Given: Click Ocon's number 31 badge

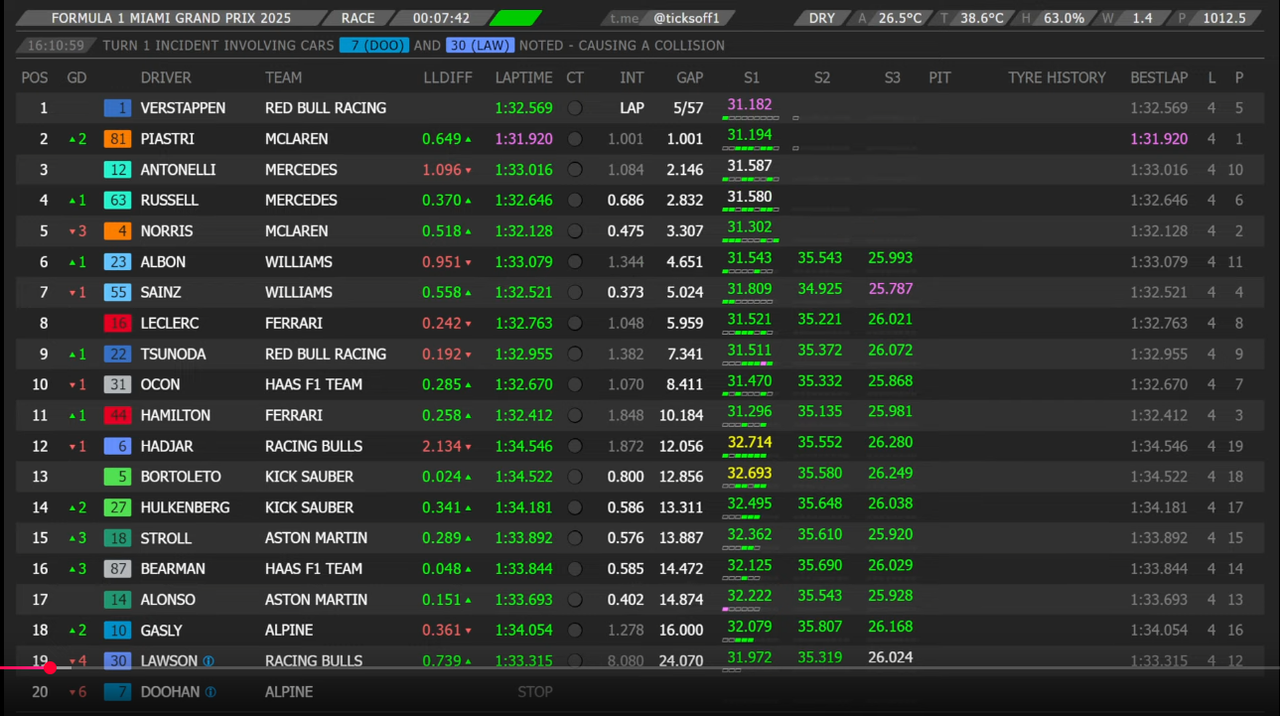Looking at the screenshot, I should tap(118, 385).
